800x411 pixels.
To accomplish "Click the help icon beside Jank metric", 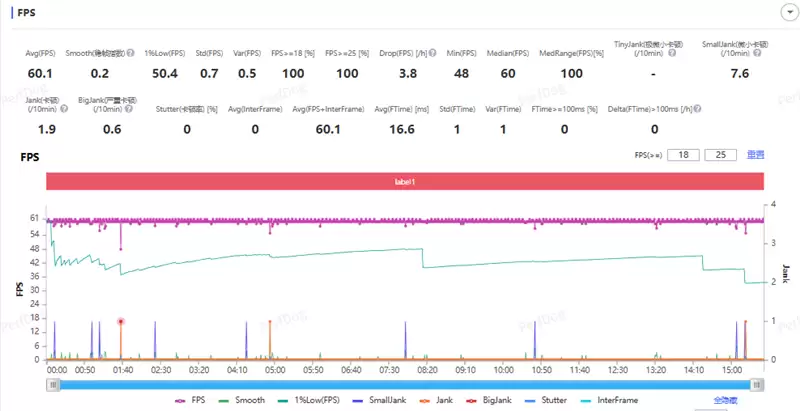I will click(64, 109).
